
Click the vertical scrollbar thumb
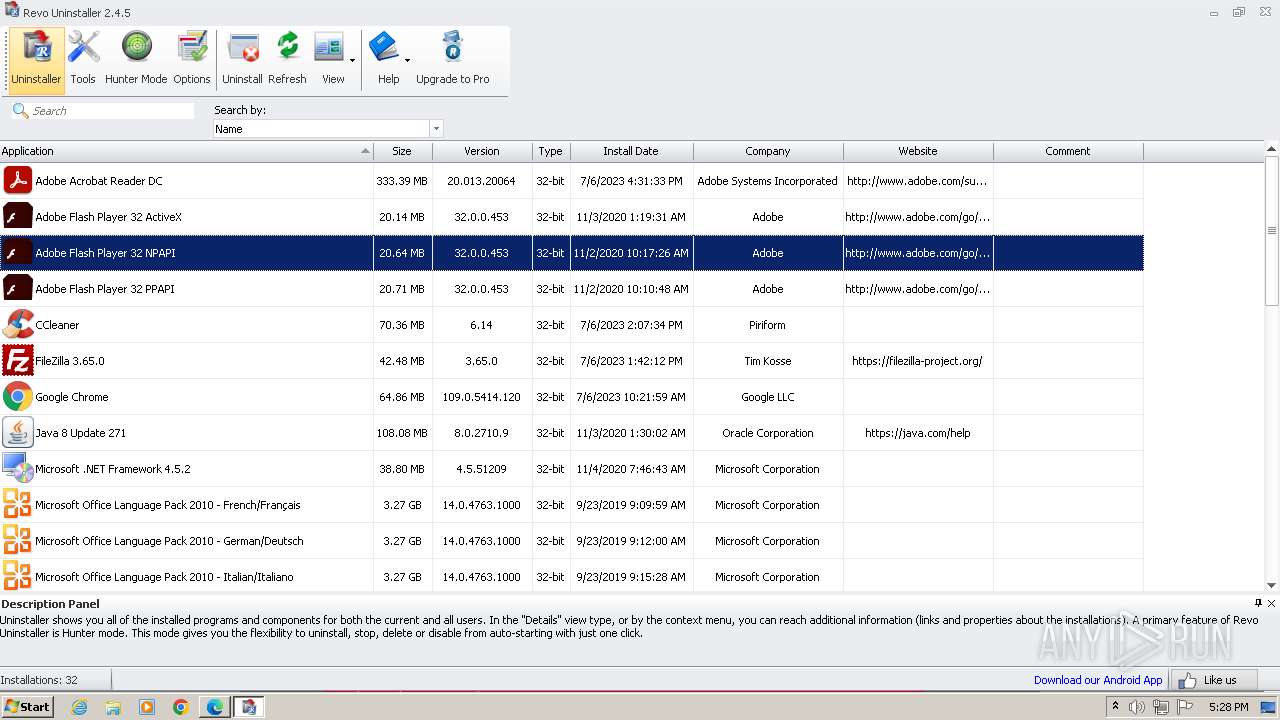(x=1272, y=231)
